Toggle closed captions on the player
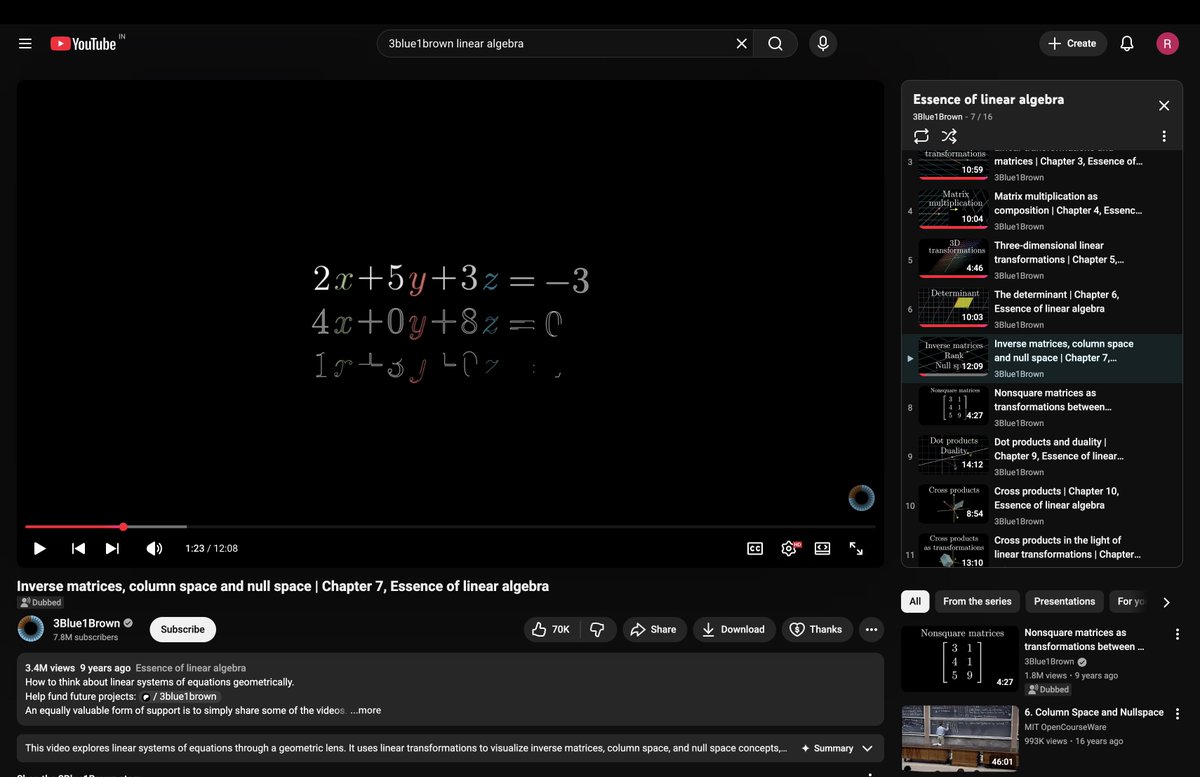Screen dimensions: 1200x777 [x=755, y=548]
